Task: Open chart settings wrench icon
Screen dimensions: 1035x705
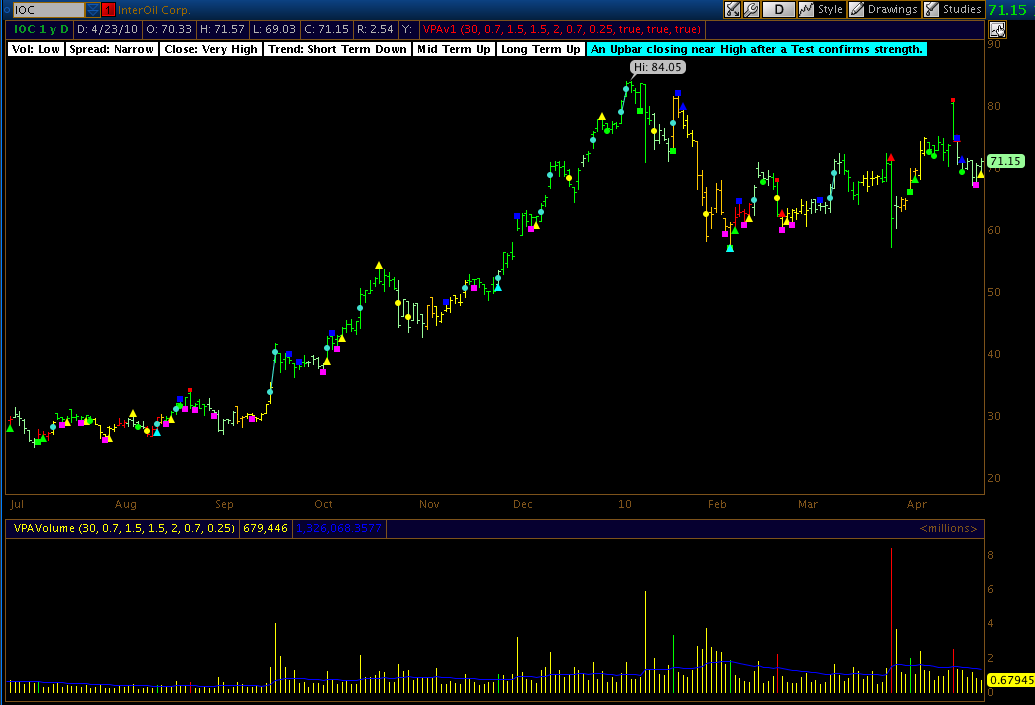Action: (751, 9)
